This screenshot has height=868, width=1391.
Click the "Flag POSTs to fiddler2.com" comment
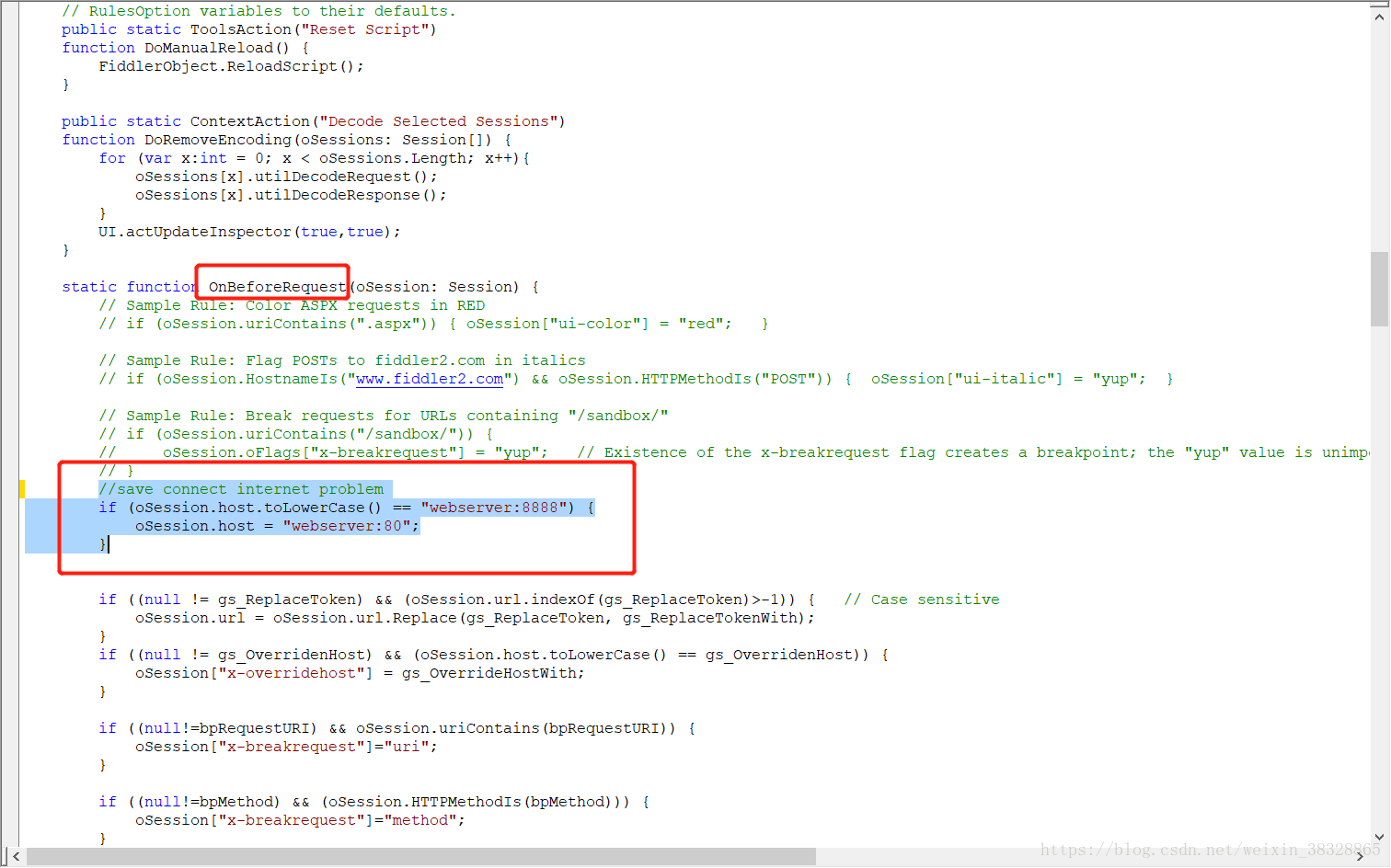coord(342,360)
